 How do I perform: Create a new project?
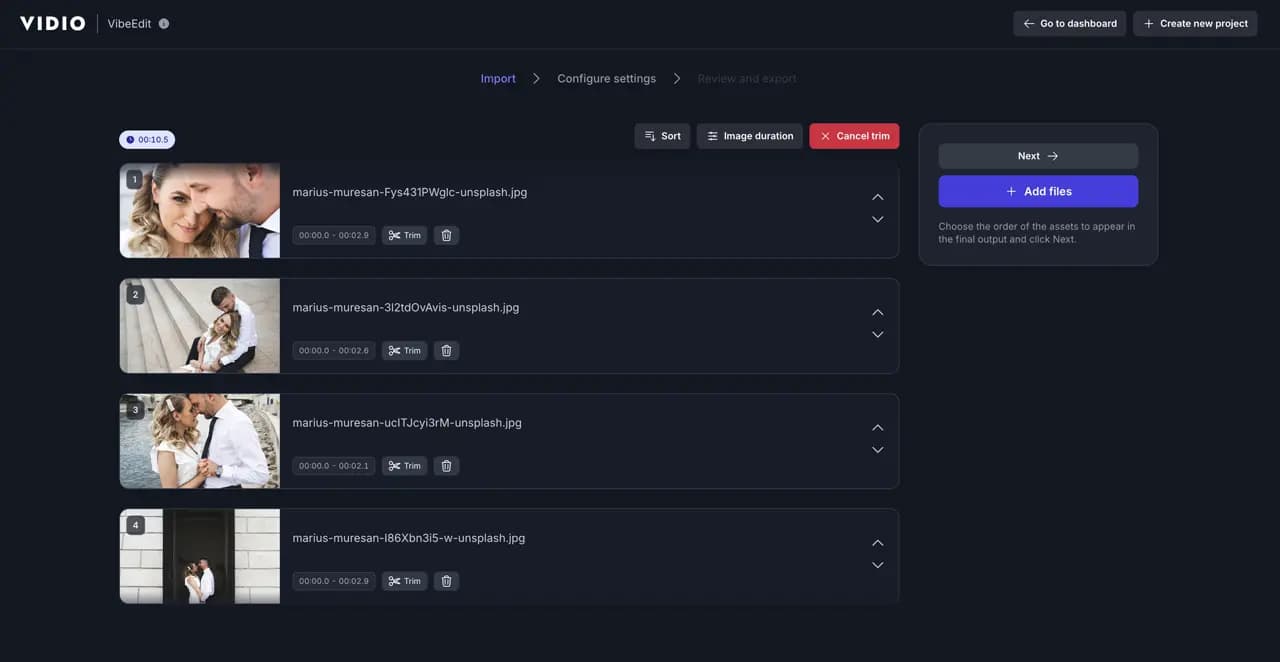pos(1195,23)
